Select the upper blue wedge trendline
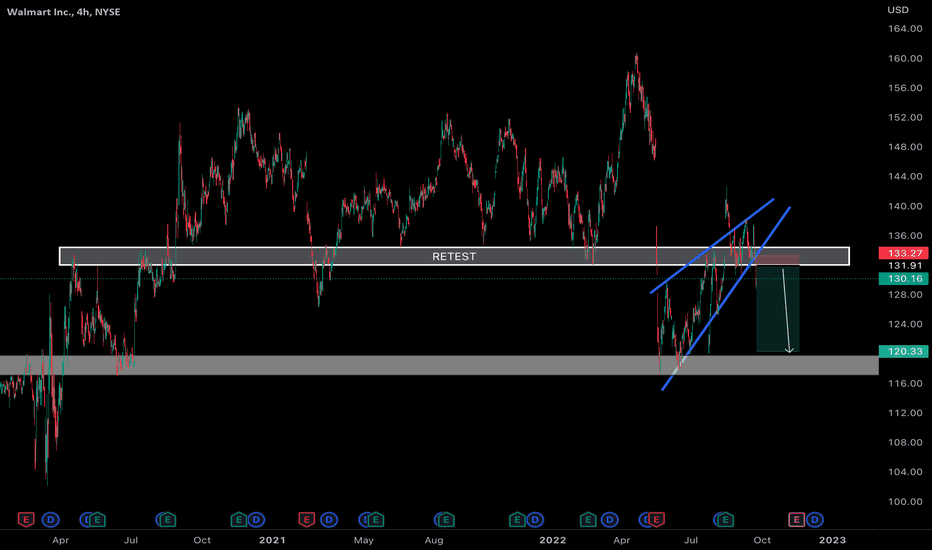 point(712,246)
